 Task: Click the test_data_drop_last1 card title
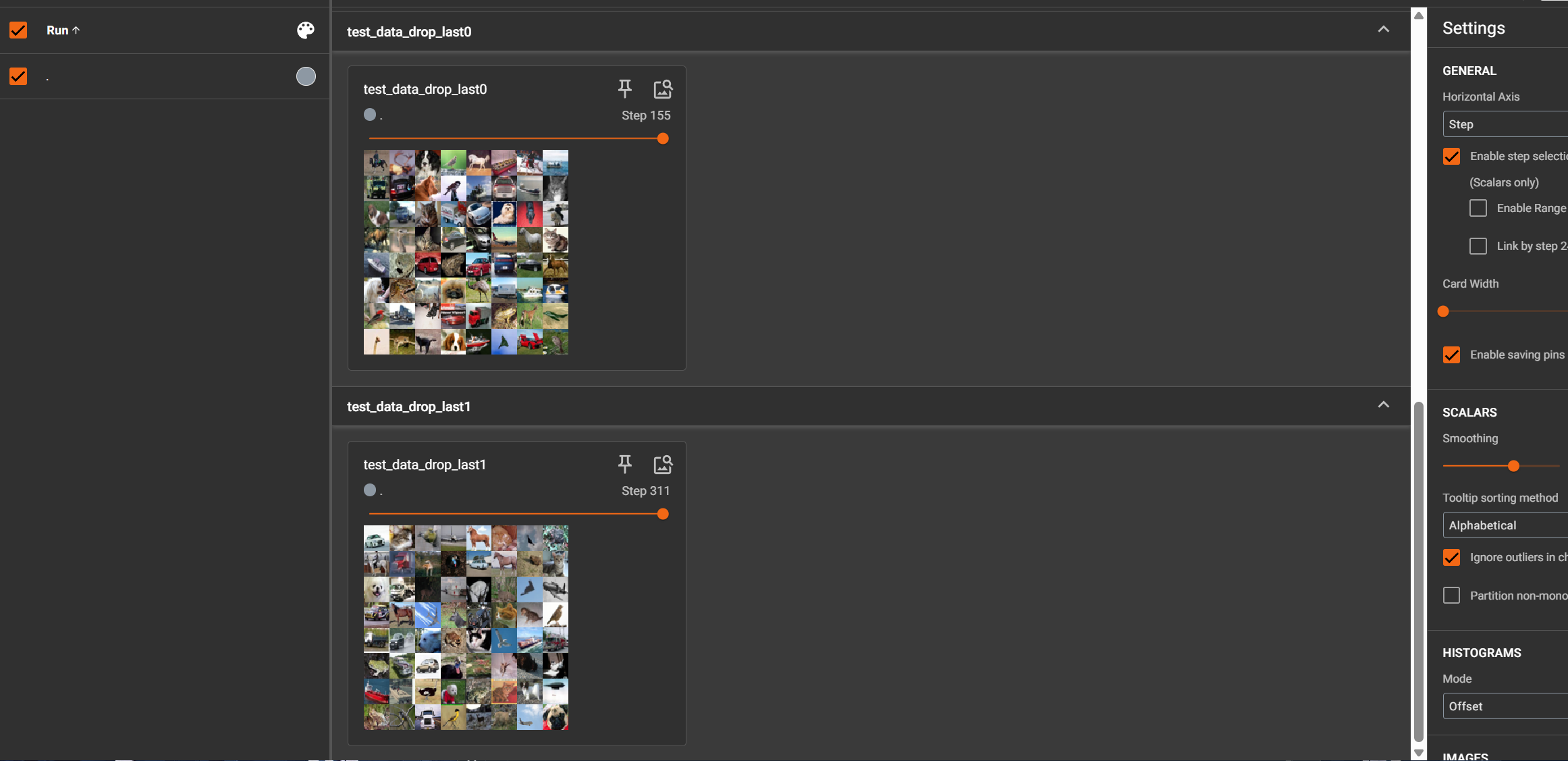425,465
